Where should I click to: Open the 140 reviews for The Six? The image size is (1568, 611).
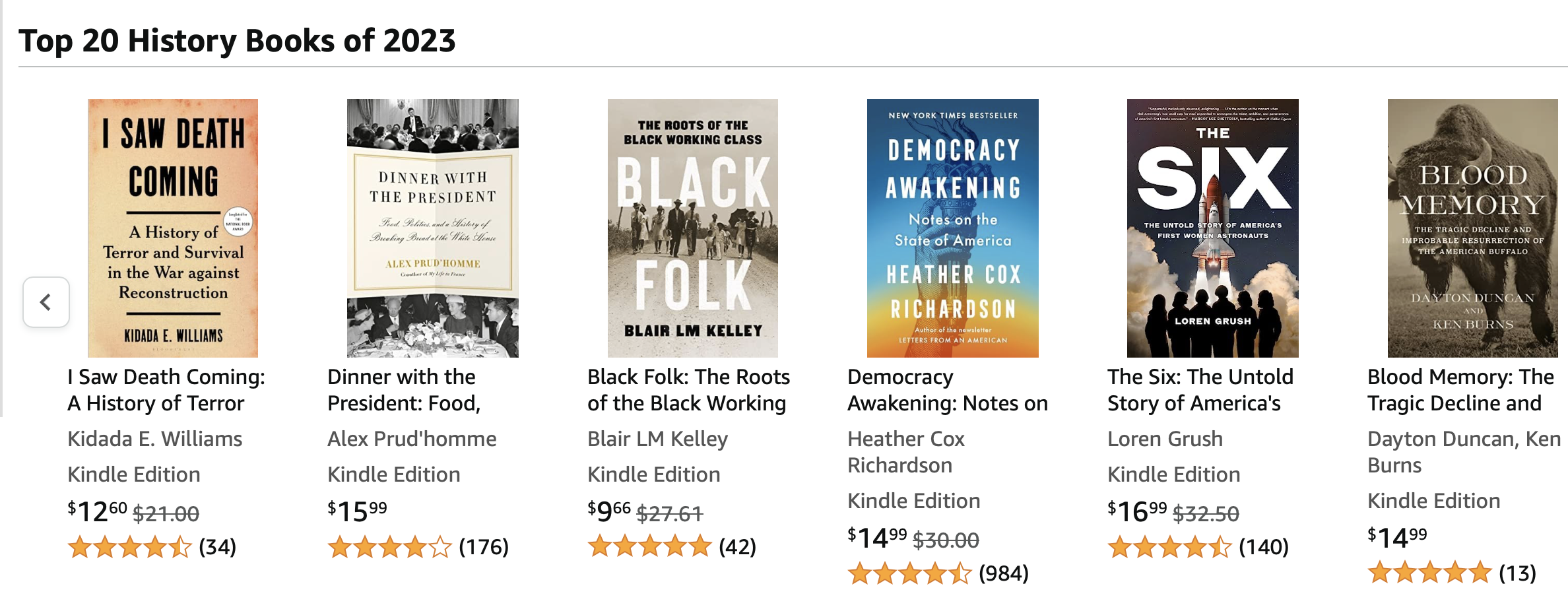point(1263,547)
